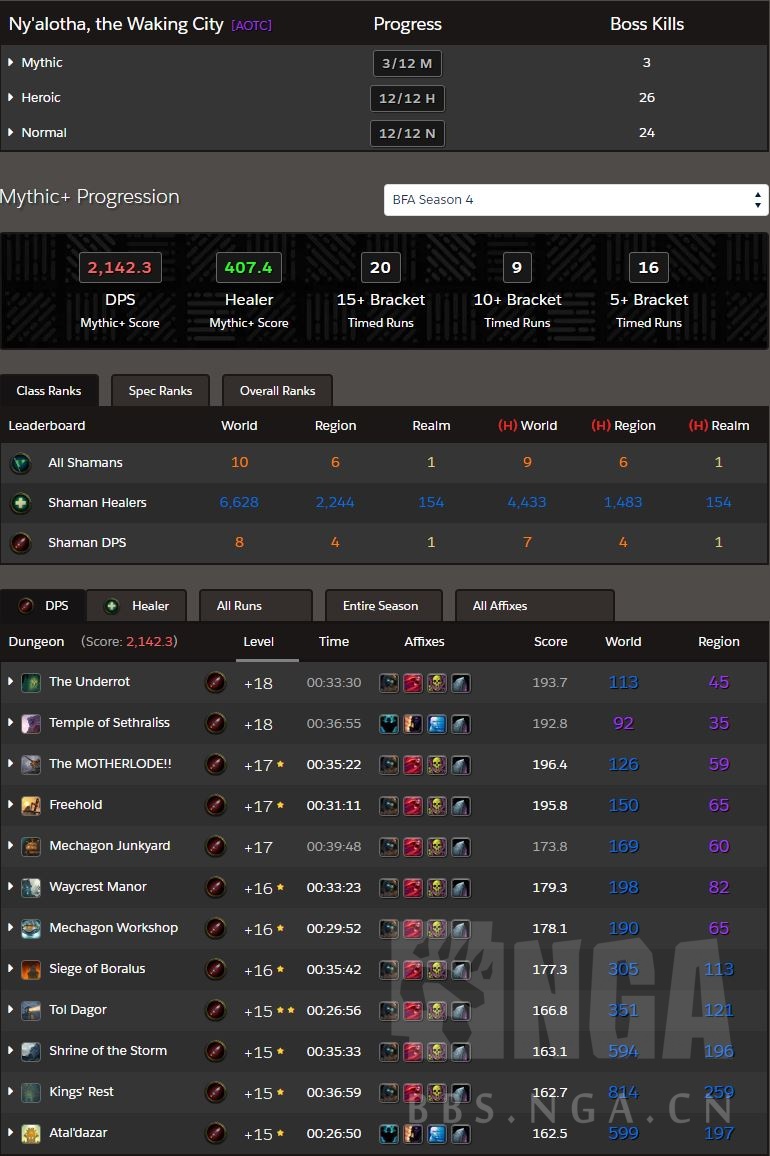770x1156 pixels.
Task: Select the Healer runs tab
Action: [x=141, y=606]
